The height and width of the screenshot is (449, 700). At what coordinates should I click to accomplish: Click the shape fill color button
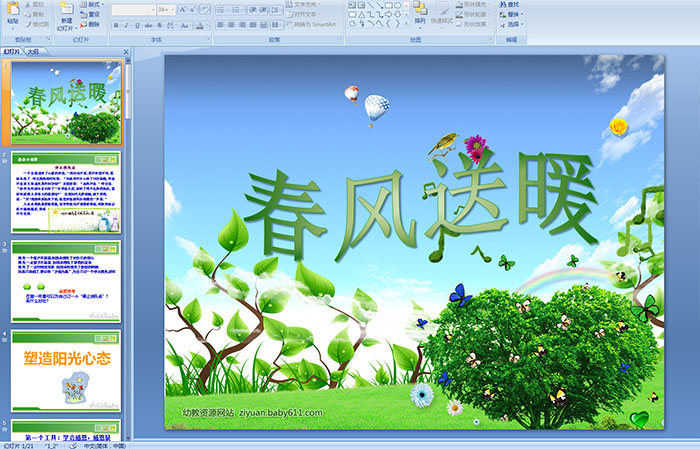point(473,4)
